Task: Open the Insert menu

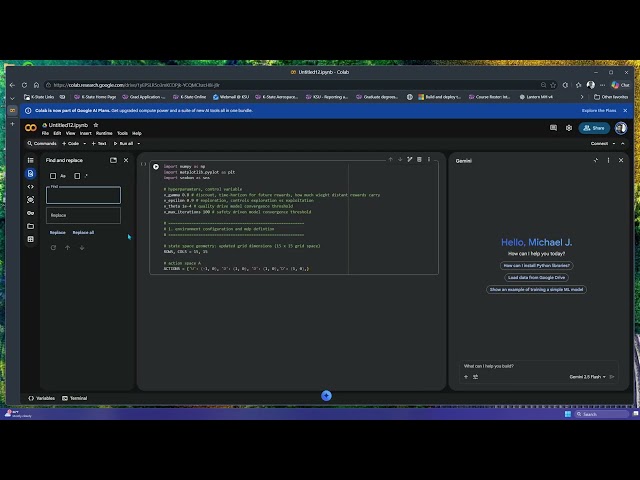Action: coord(85,133)
